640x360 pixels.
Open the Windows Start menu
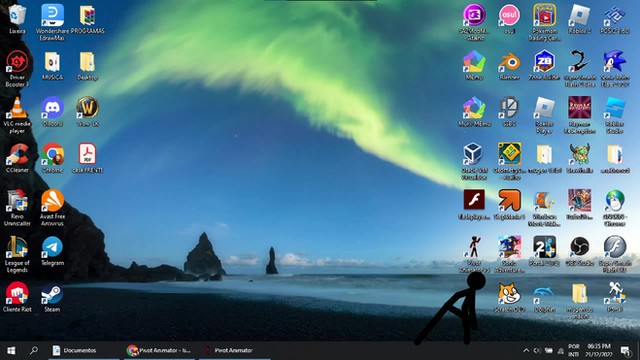pos(11,350)
